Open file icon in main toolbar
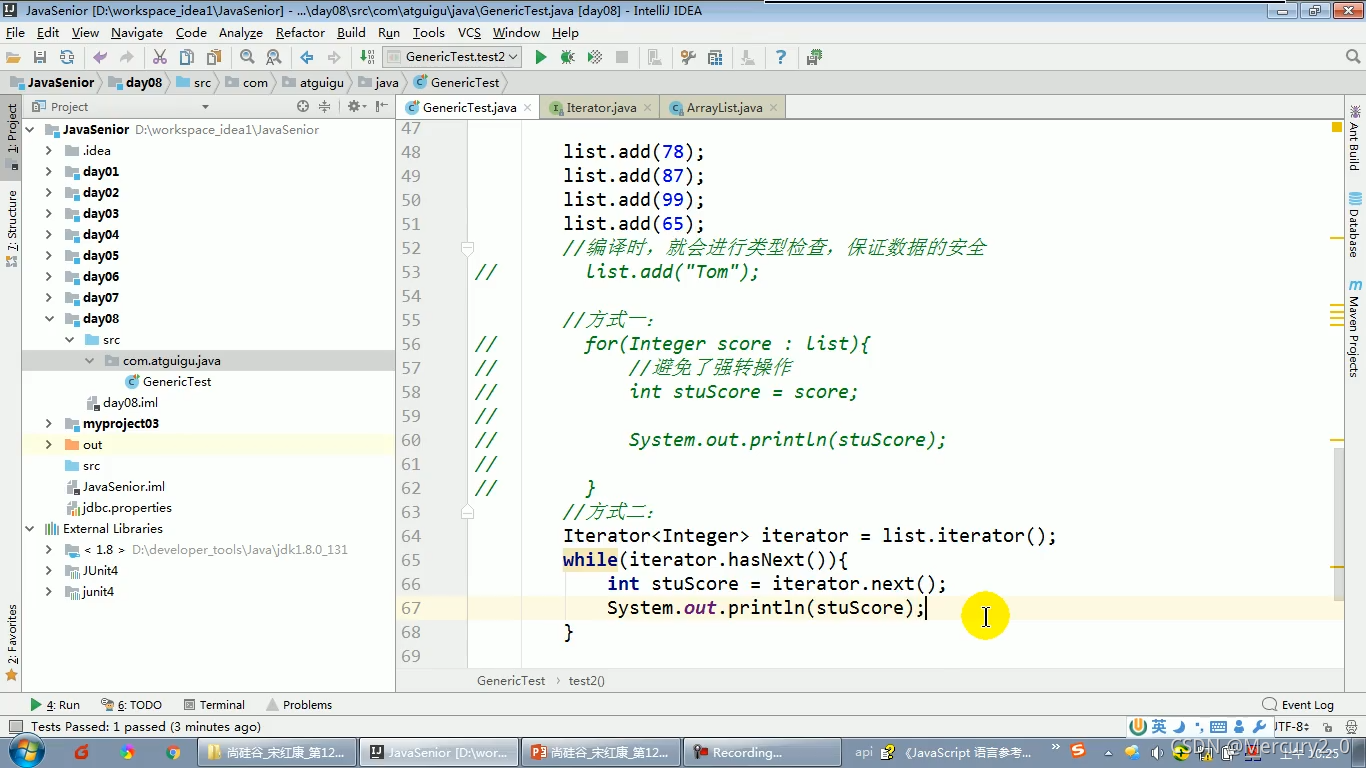The height and width of the screenshot is (768, 1366). [13, 57]
